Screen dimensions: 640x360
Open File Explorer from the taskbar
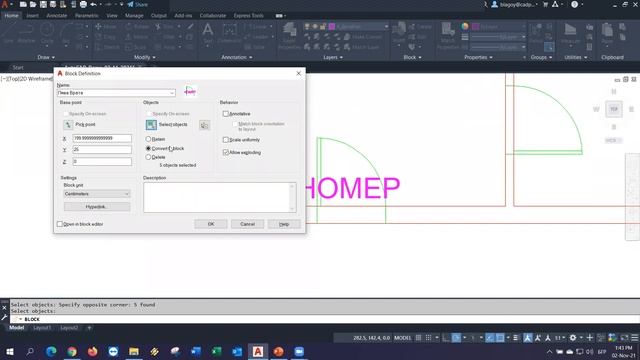point(134,351)
